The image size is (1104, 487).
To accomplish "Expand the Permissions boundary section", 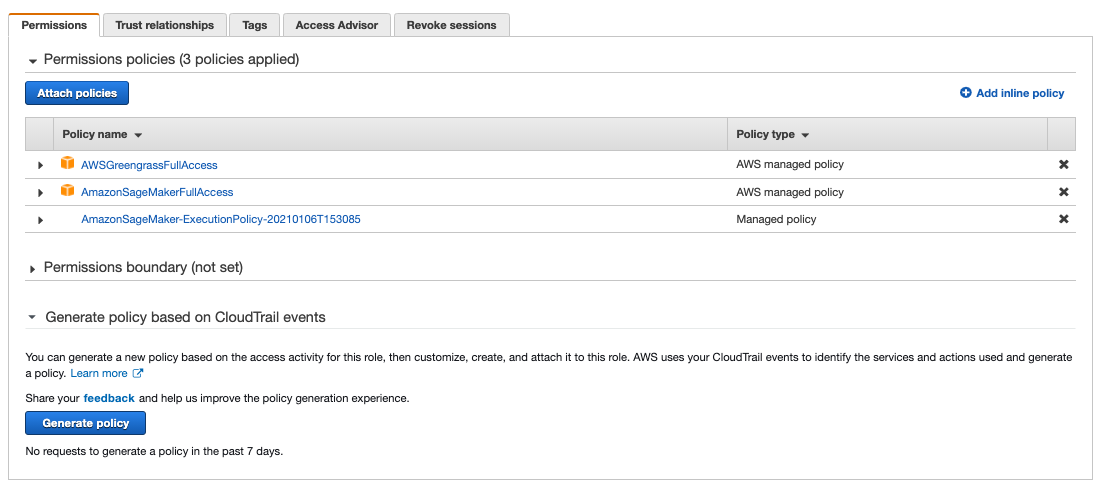I will click(x=32, y=269).
